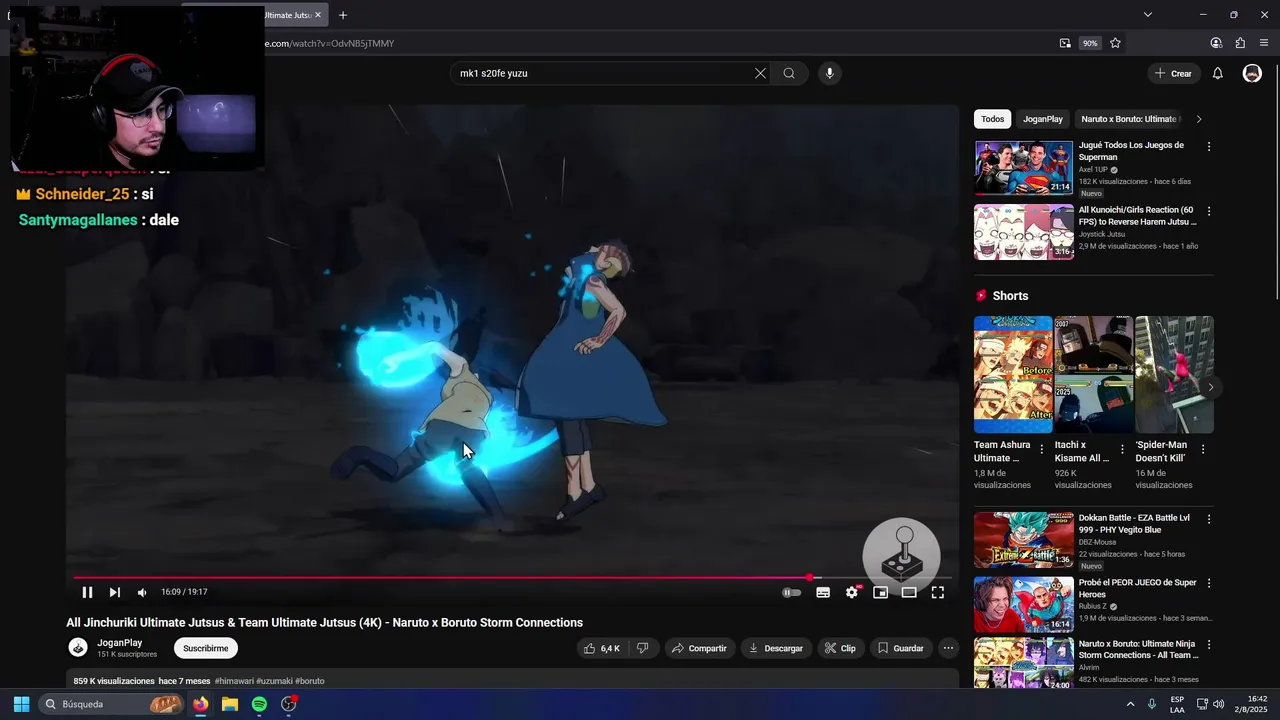Open OBS Studio from taskbar

[x=289, y=704]
